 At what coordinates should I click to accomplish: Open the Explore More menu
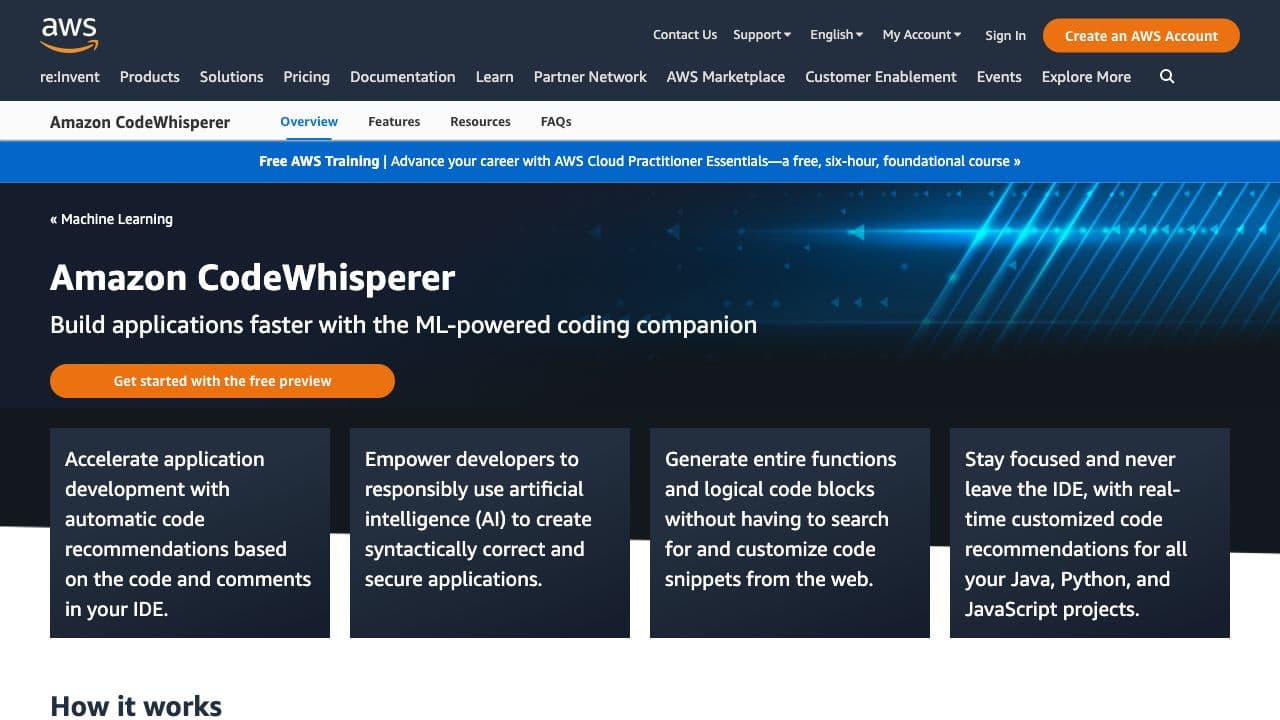click(x=1086, y=76)
